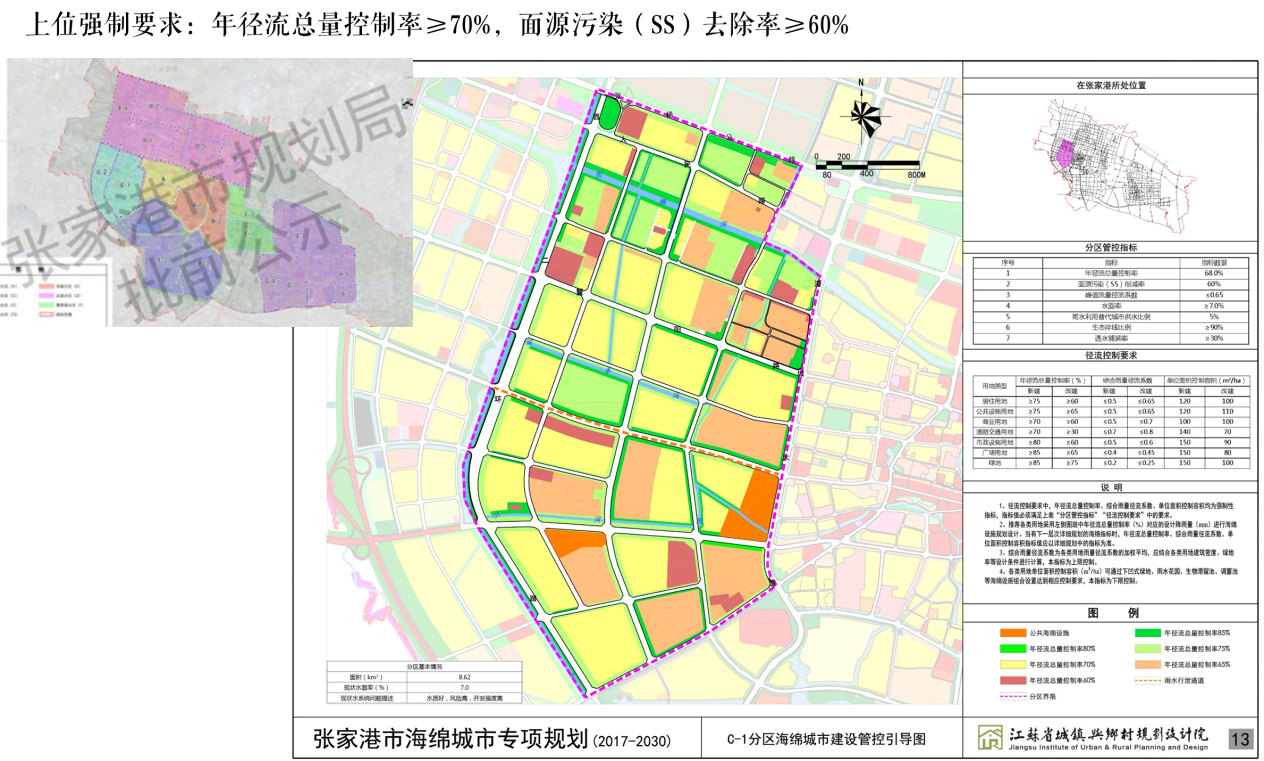Click the 径流控制要求 table heading
Viewport: 1264px width, 761px height.
1111,355
